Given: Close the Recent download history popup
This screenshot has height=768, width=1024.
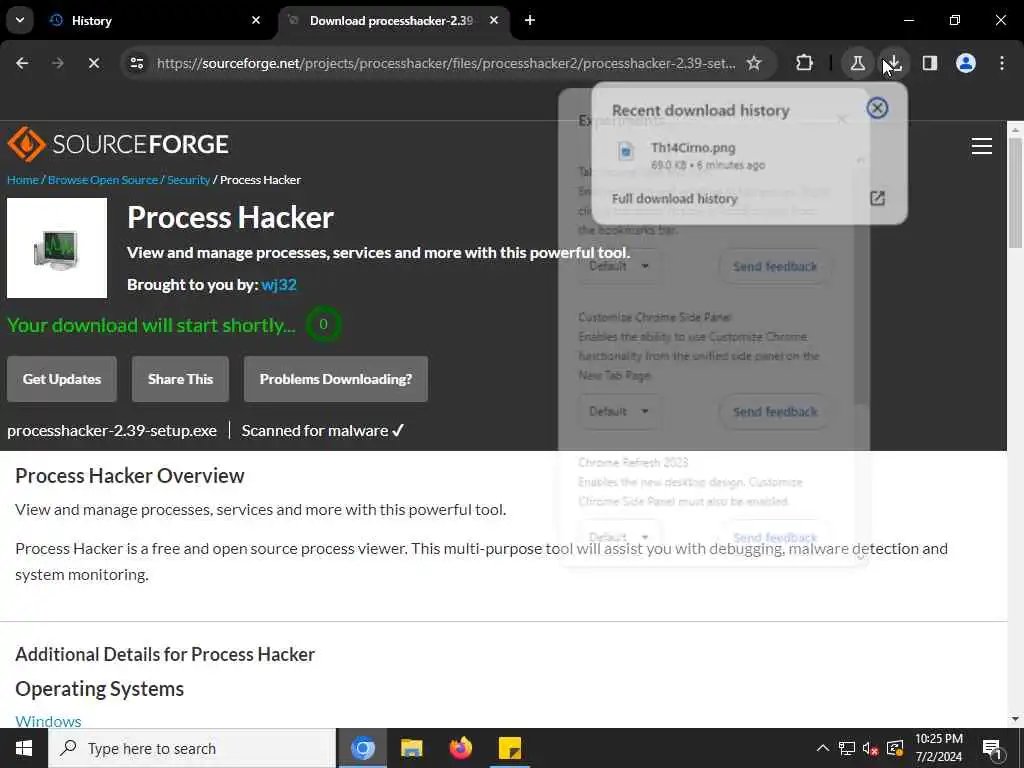Looking at the screenshot, I should click(x=877, y=108).
